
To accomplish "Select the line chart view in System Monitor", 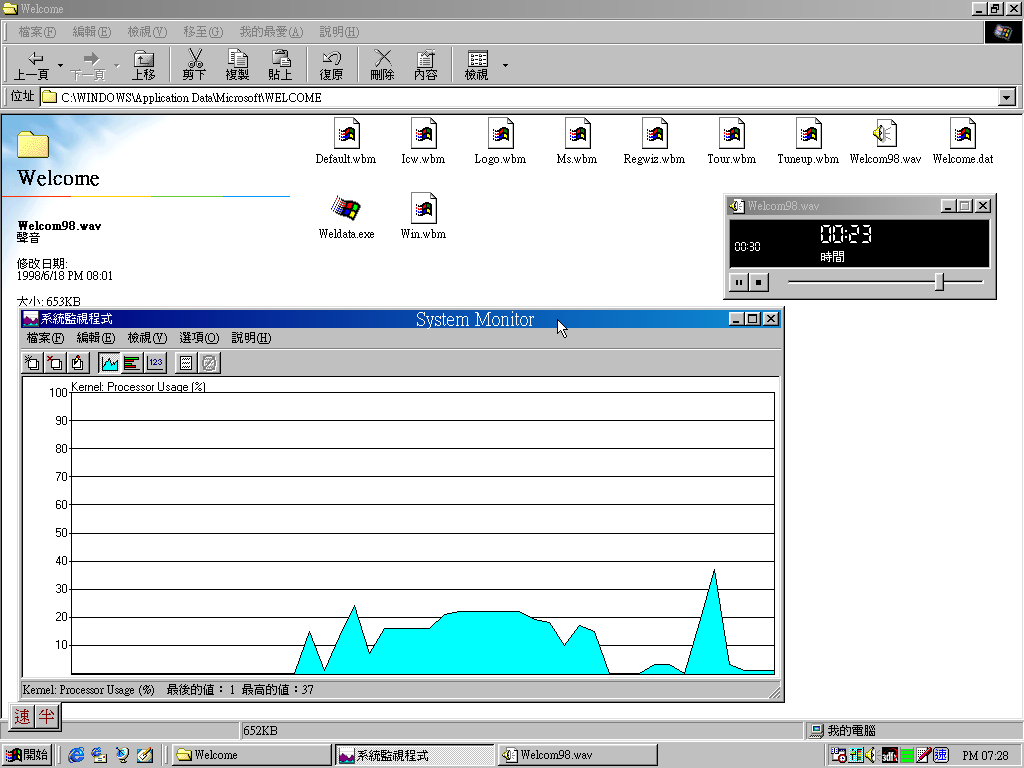I will click(109, 362).
